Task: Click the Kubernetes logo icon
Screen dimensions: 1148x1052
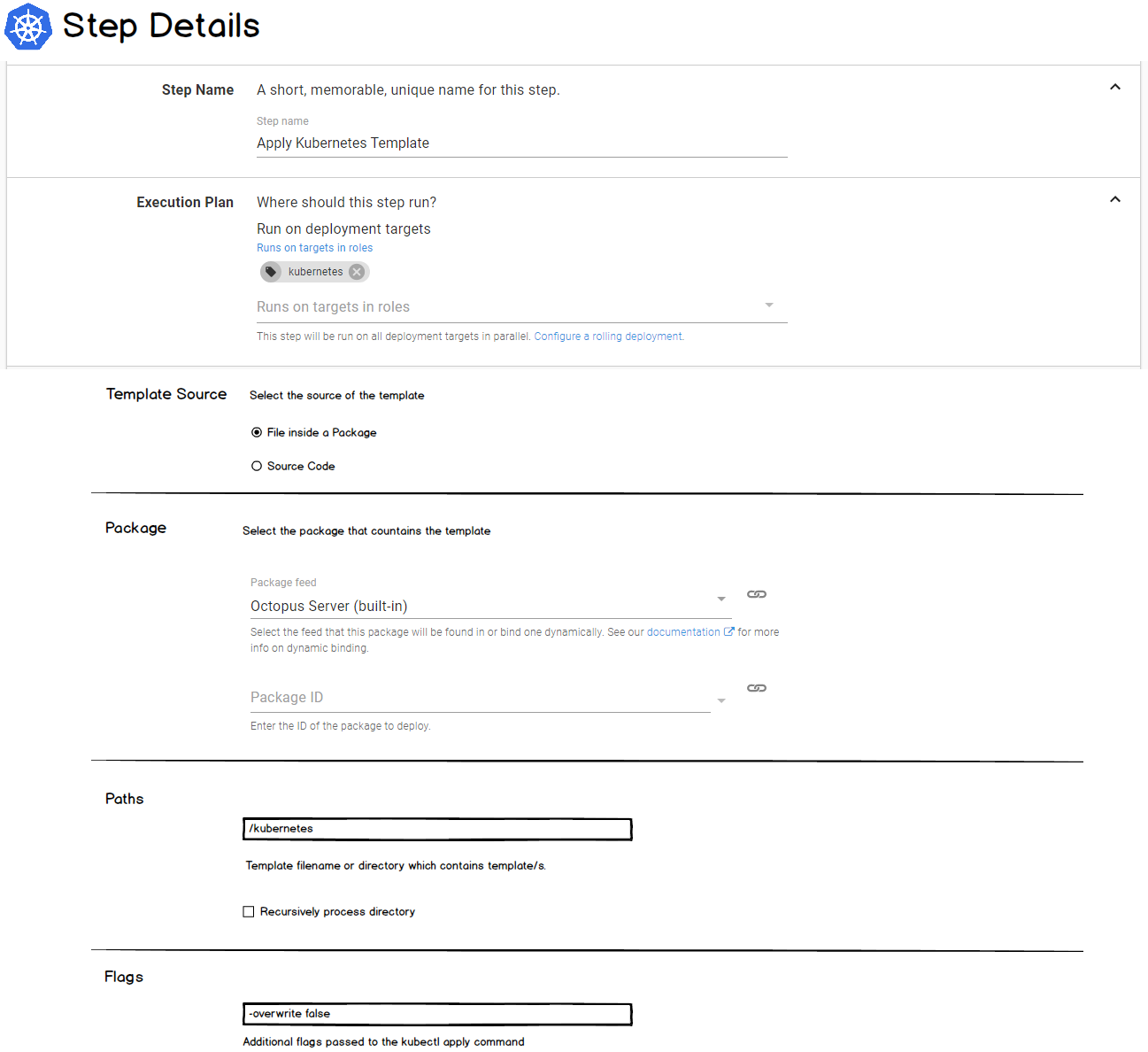Action: click(27, 27)
